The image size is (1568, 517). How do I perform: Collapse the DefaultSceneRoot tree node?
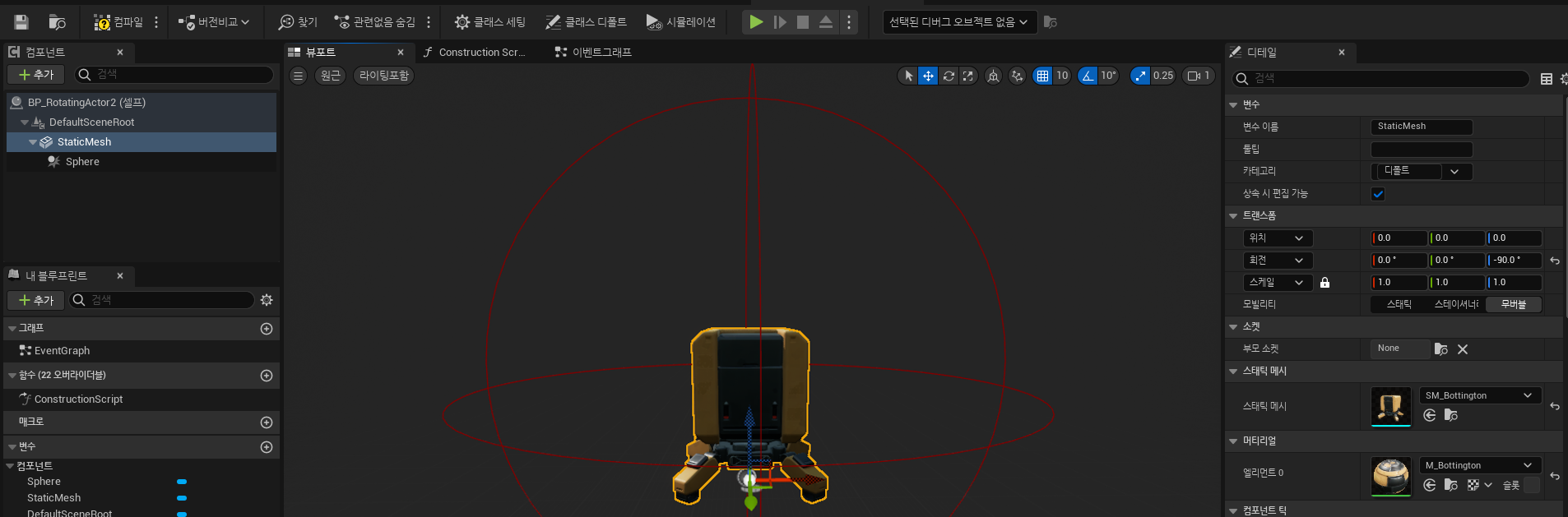click(x=25, y=122)
